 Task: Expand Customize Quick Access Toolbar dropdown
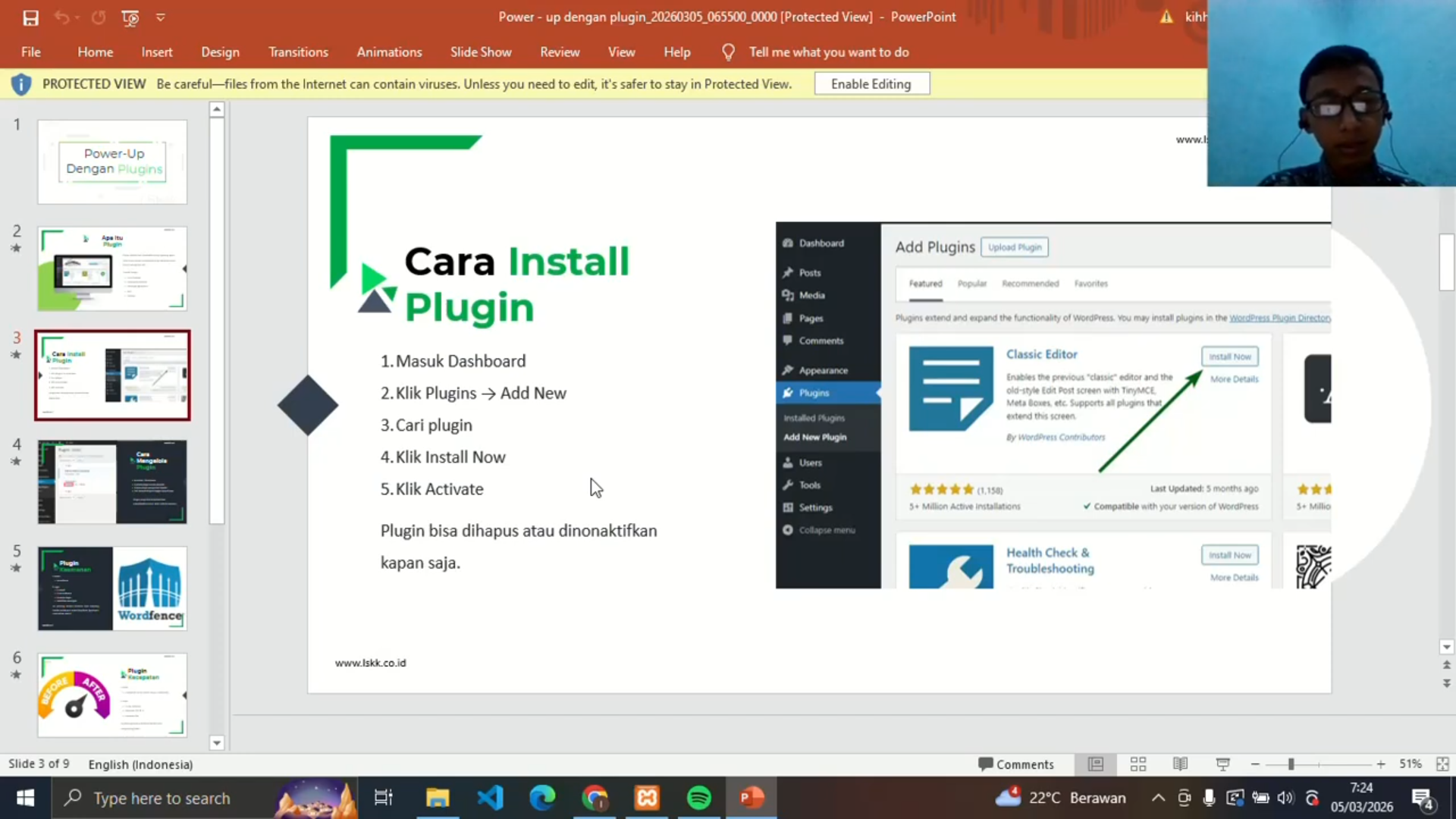click(x=161, y=17)
